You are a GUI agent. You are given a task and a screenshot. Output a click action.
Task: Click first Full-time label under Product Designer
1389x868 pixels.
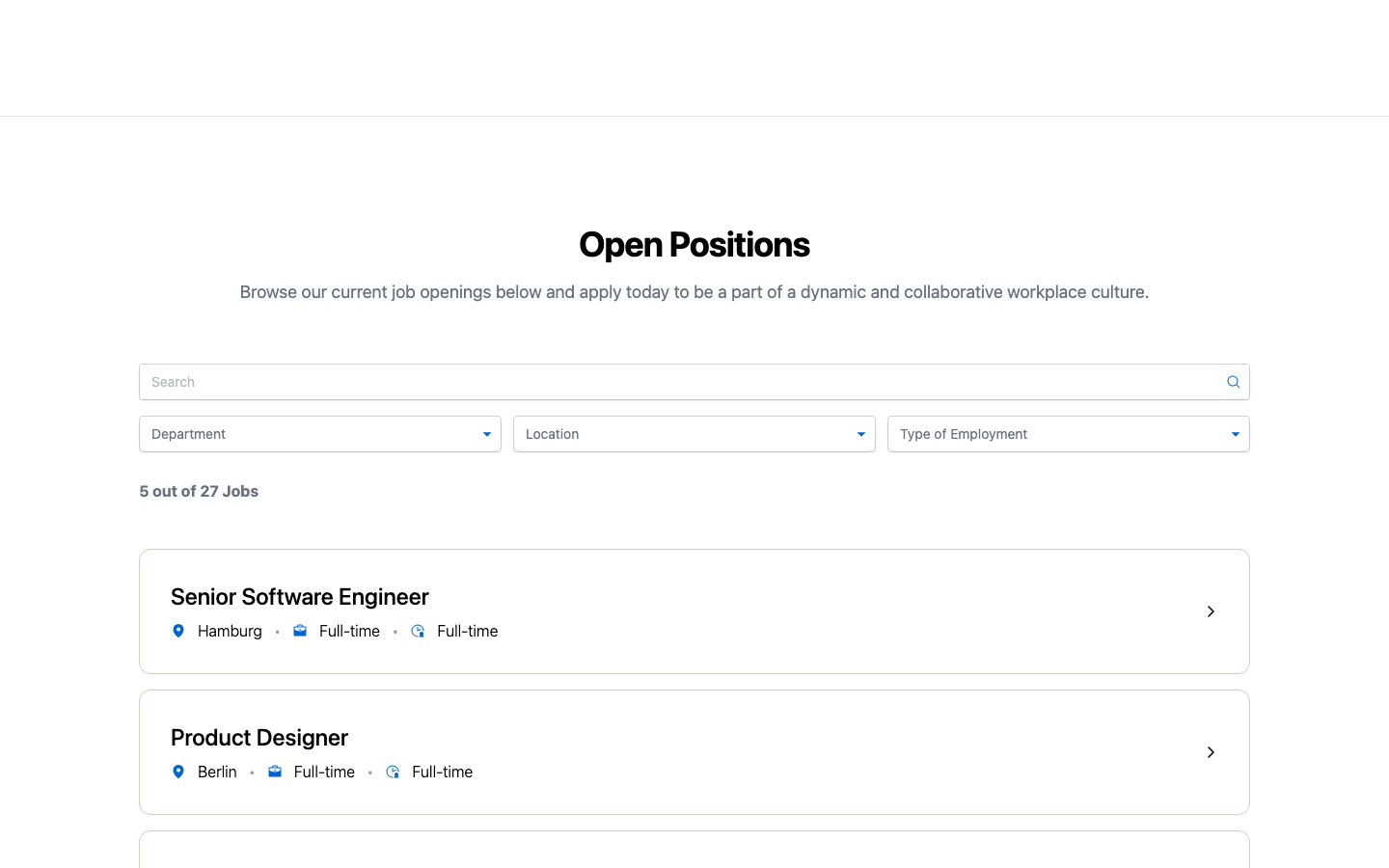pyautogui.click(x=324, y=772)
